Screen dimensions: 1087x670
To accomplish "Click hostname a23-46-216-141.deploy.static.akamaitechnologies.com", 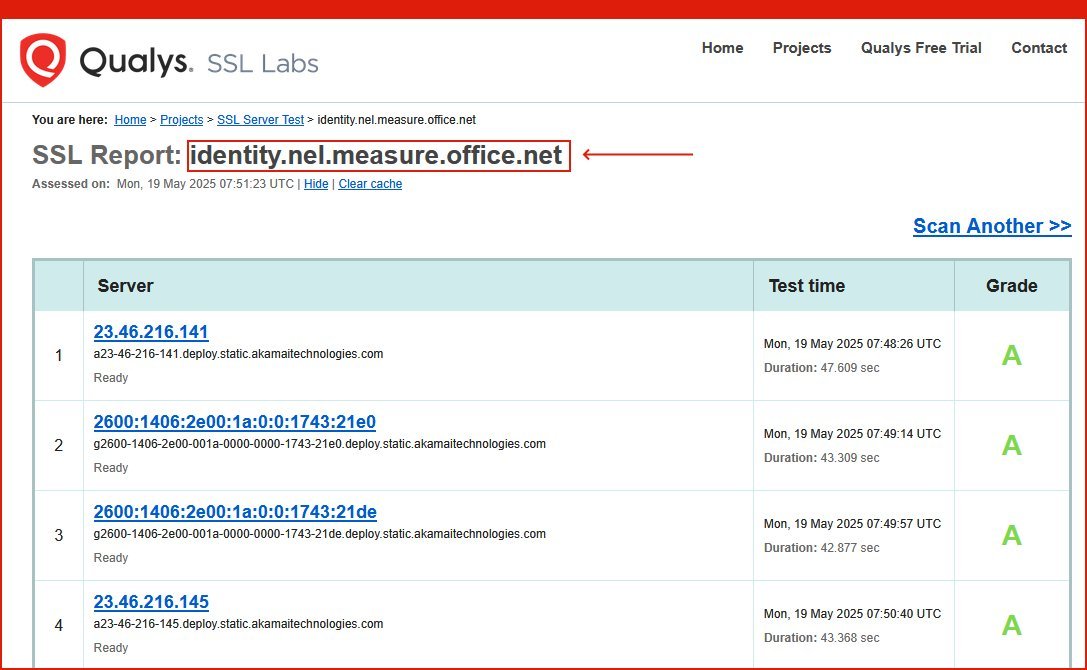I will click(x=238, y=354).
